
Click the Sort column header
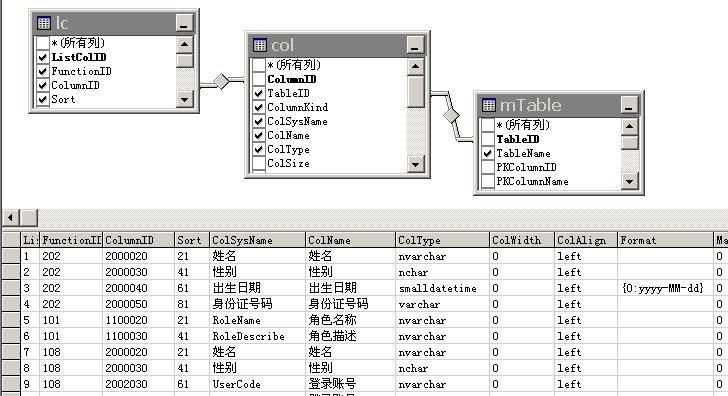[x=192, y=240]
